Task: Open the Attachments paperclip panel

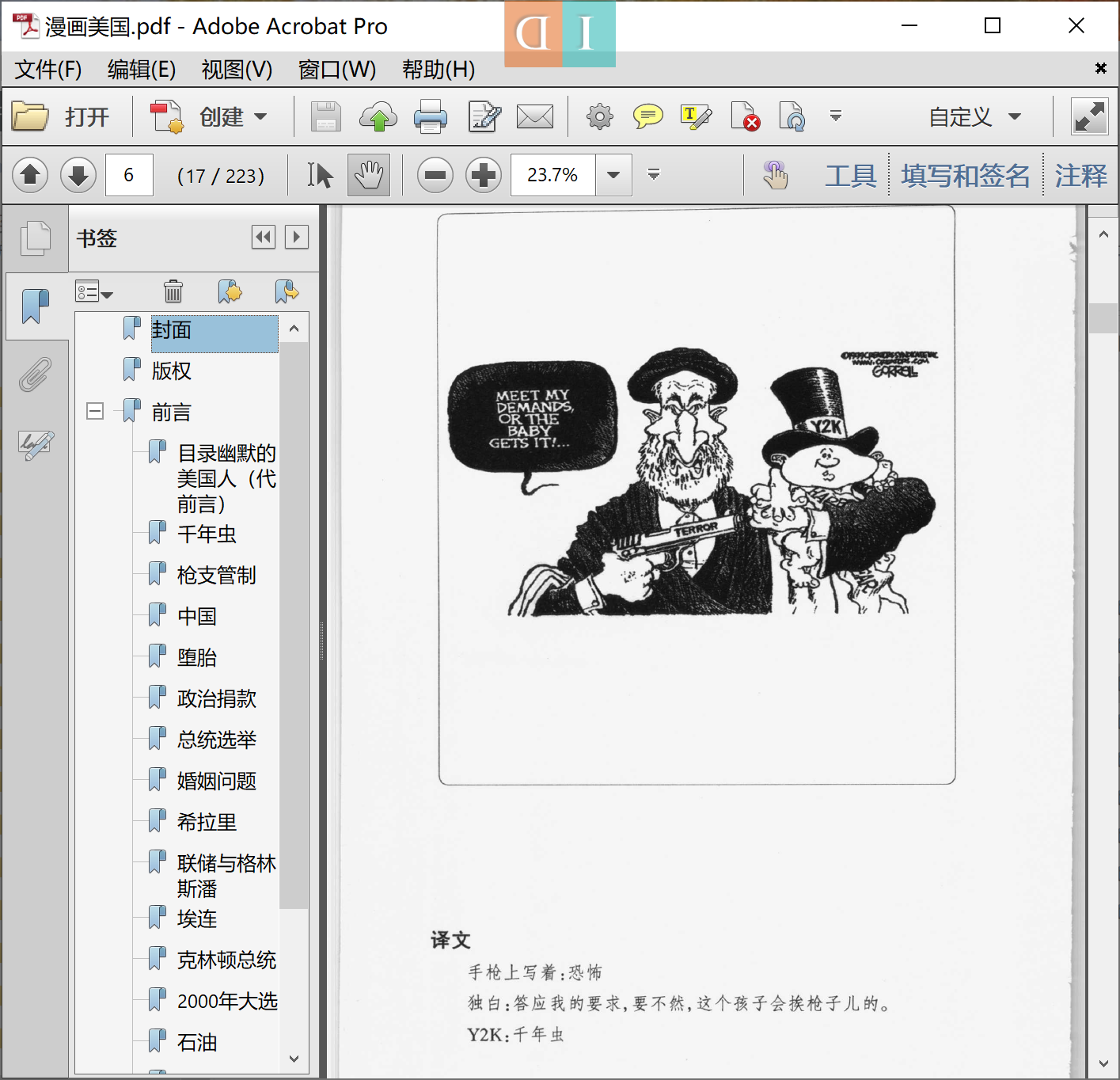Action: point(35,375)
